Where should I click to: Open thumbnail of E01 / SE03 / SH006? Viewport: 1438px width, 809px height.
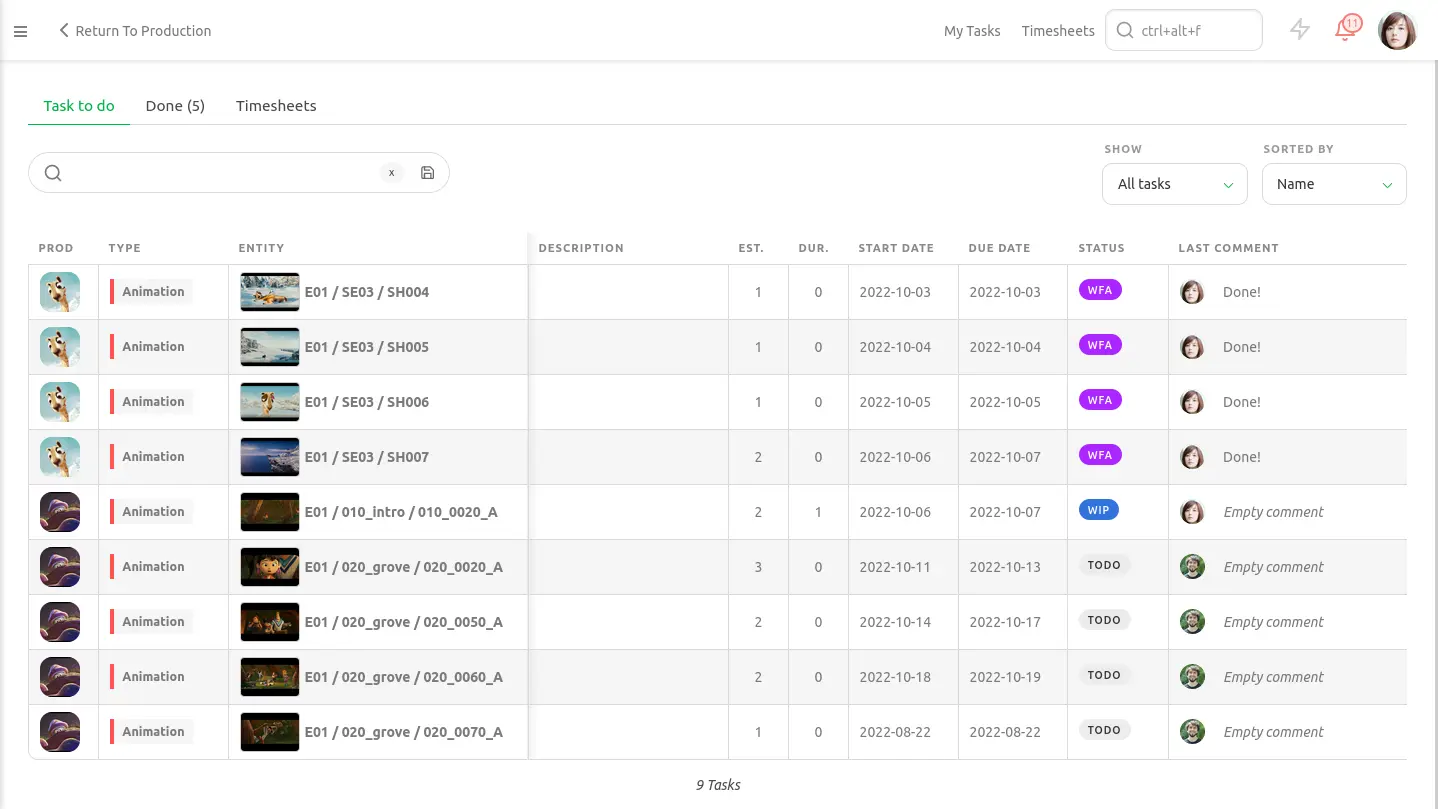tap(270, 402)
